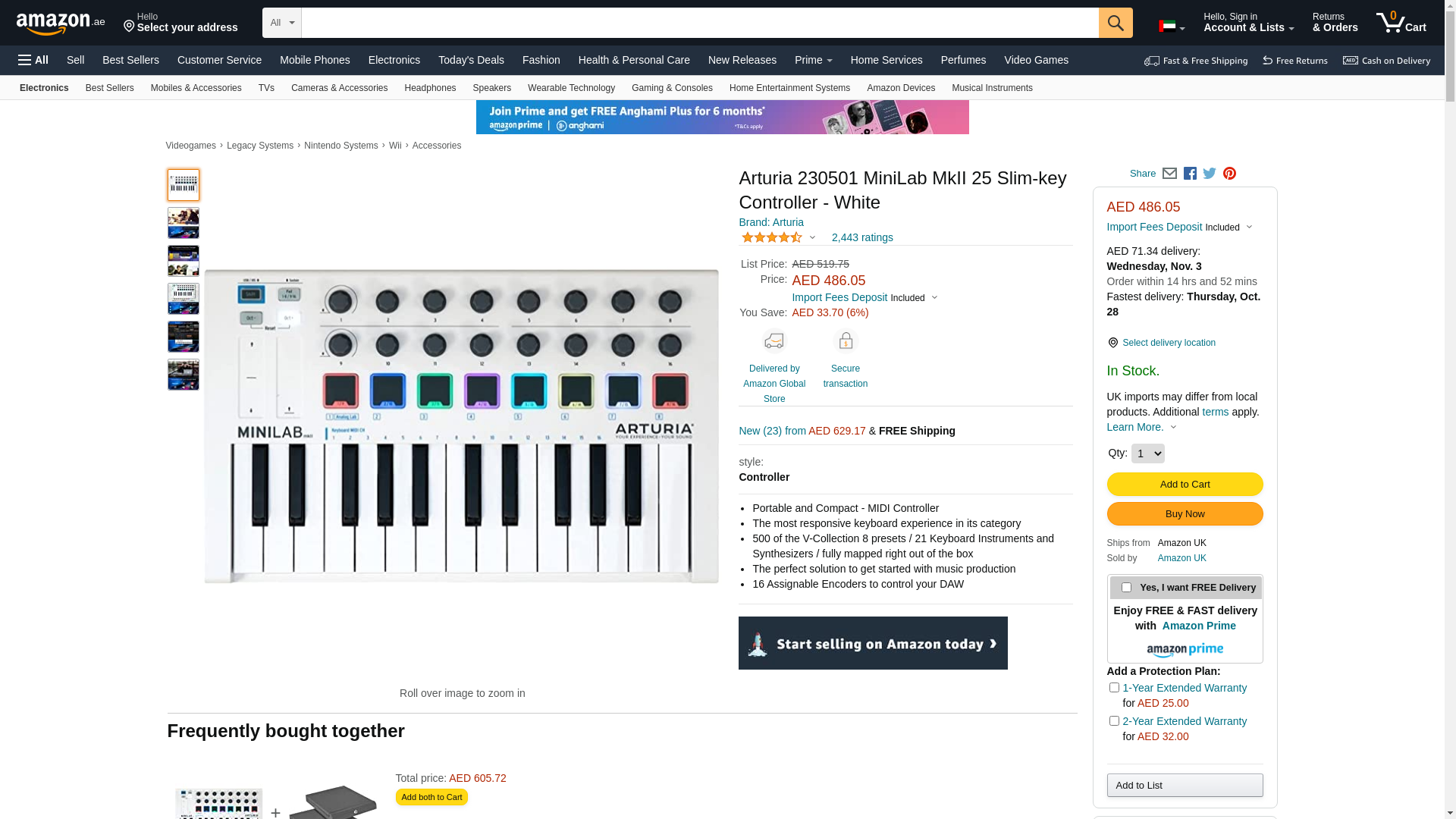This screenshot has height=819, width=1456.
Task: Select Headphones in the electronics subnav
Action: pos(430,88)
